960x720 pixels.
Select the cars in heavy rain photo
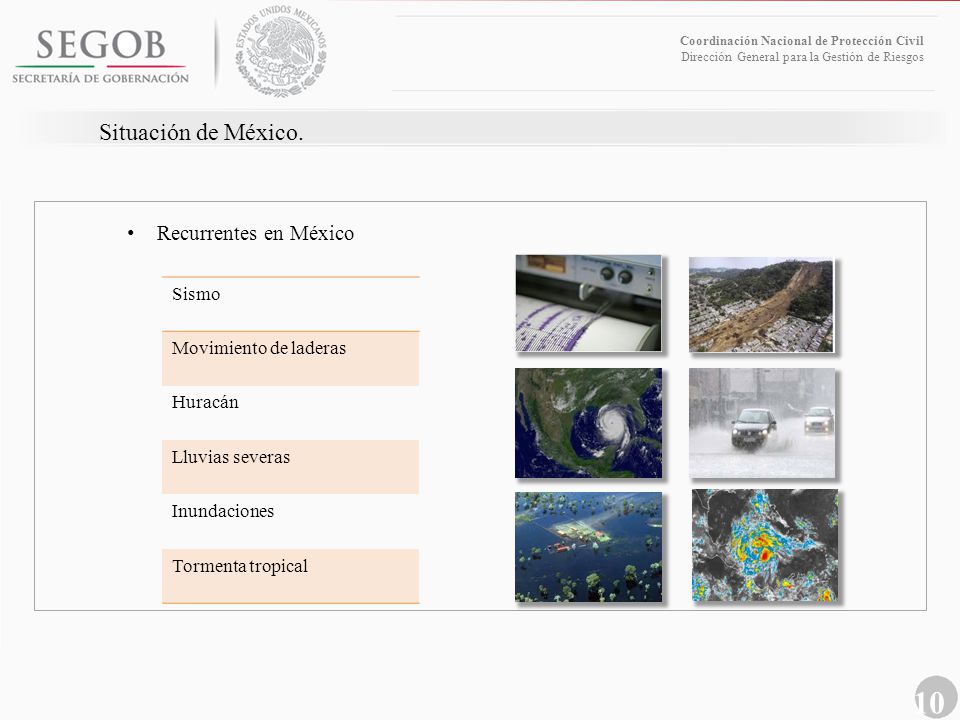762,423
